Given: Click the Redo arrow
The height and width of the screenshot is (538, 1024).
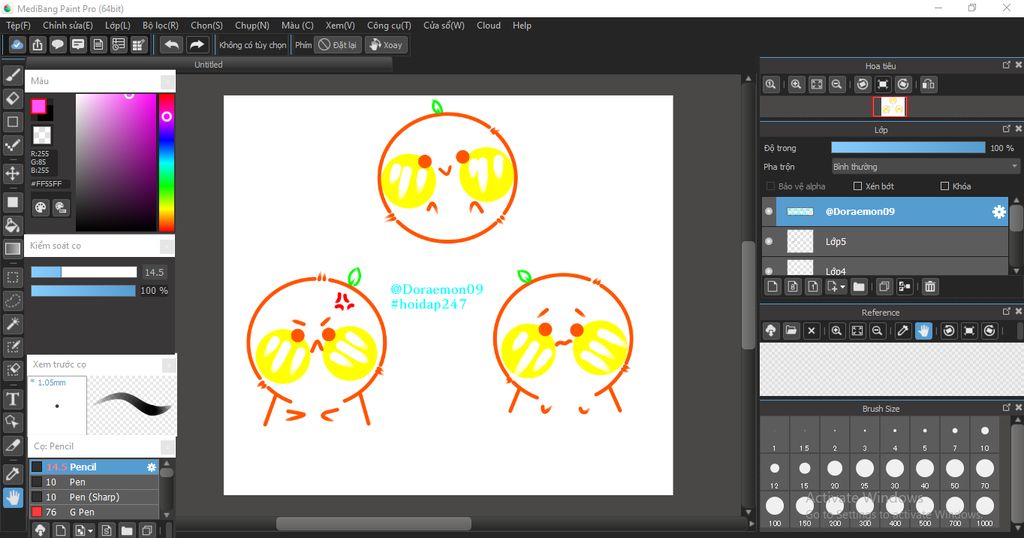Looking at the screenshot, I should (x=196, y=44).
